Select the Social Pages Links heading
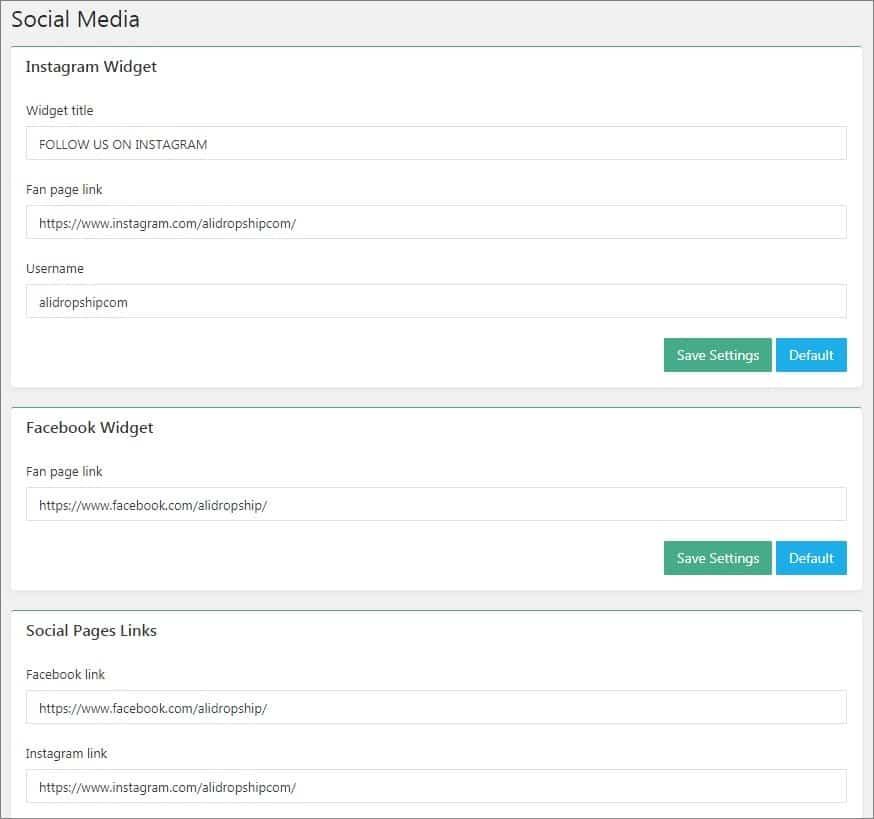Image resolution: width=874 pixels, height=819 pixels. [91, 631]
